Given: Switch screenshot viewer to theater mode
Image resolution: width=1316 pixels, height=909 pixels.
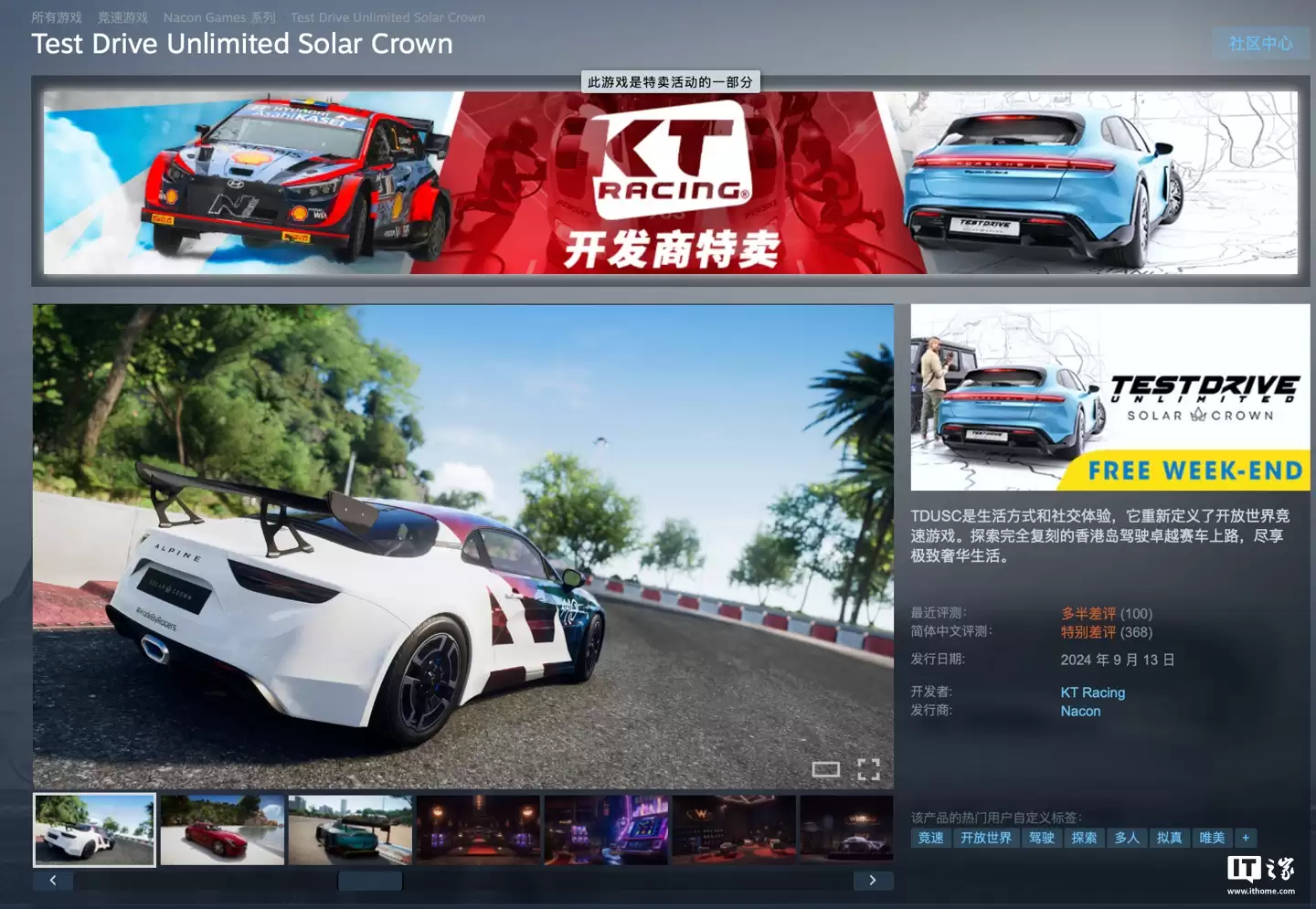Looking at the screenshot, I should tap(825, 769).
